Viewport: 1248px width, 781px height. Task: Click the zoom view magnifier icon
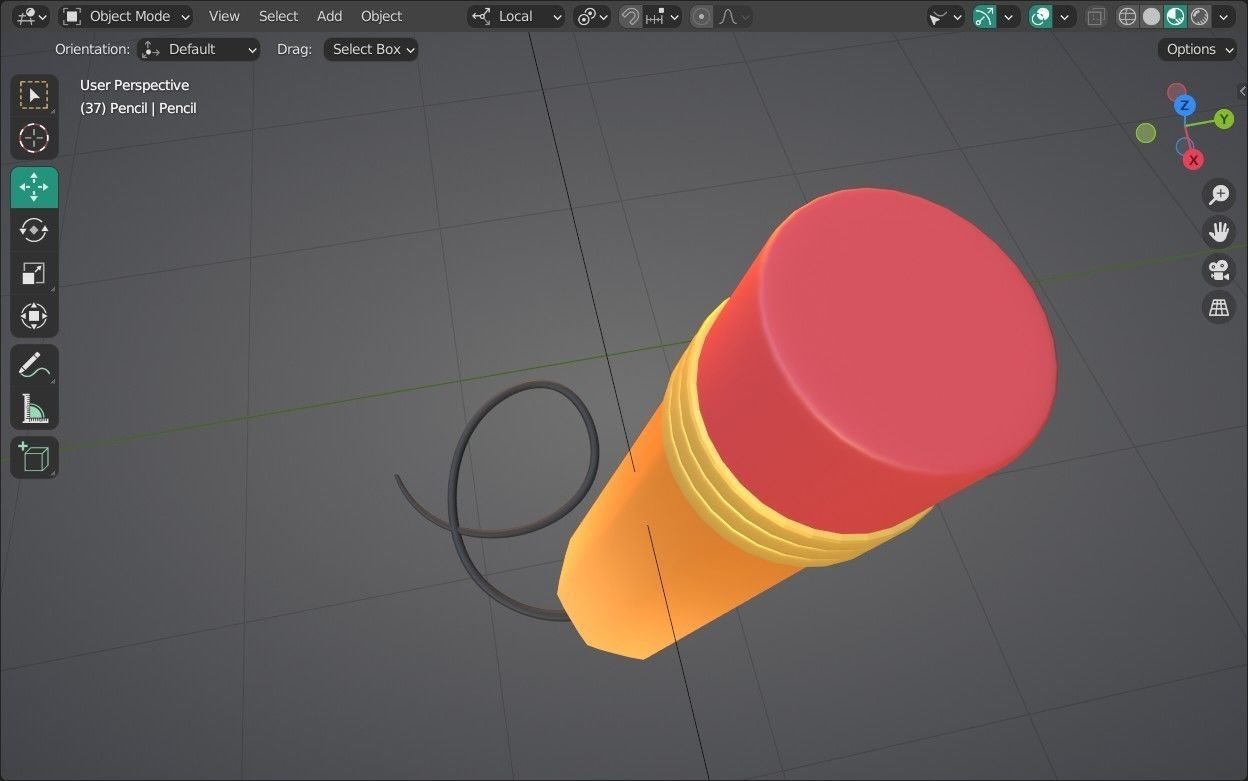pyautogui.click(x=1219, y=195)
